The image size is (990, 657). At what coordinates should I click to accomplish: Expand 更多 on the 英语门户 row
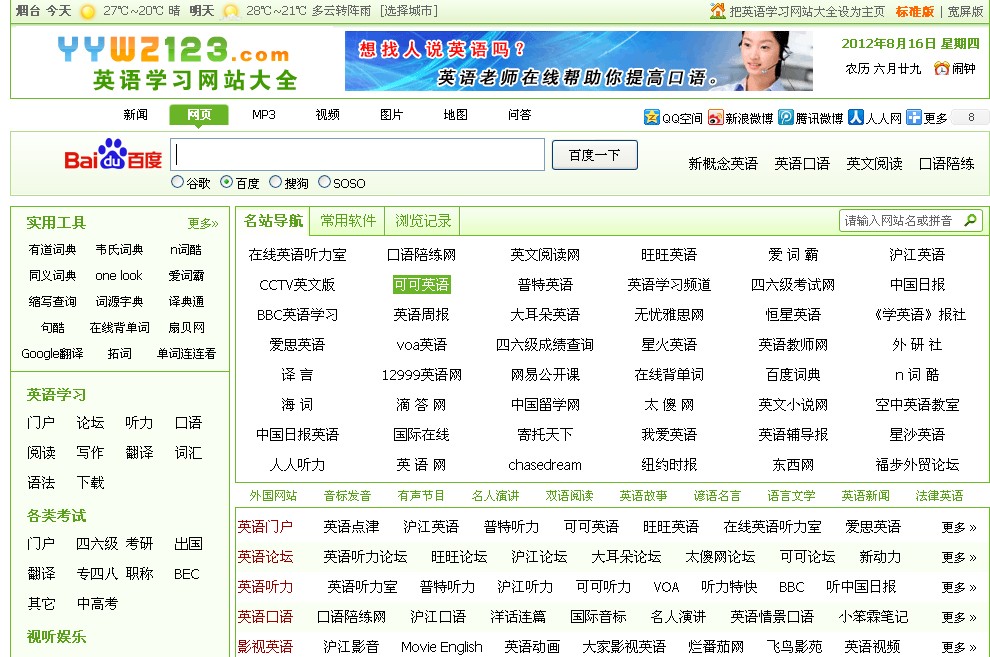click(955, 525)
